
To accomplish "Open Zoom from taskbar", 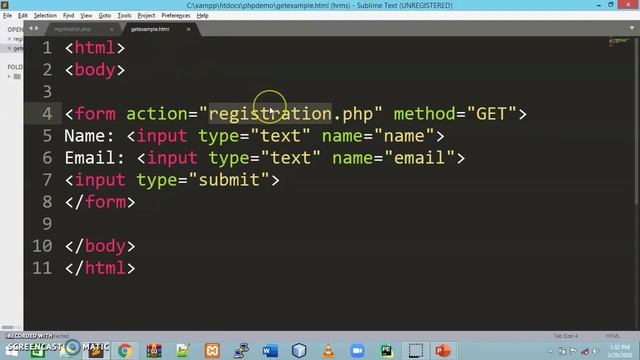I will 357,351.
